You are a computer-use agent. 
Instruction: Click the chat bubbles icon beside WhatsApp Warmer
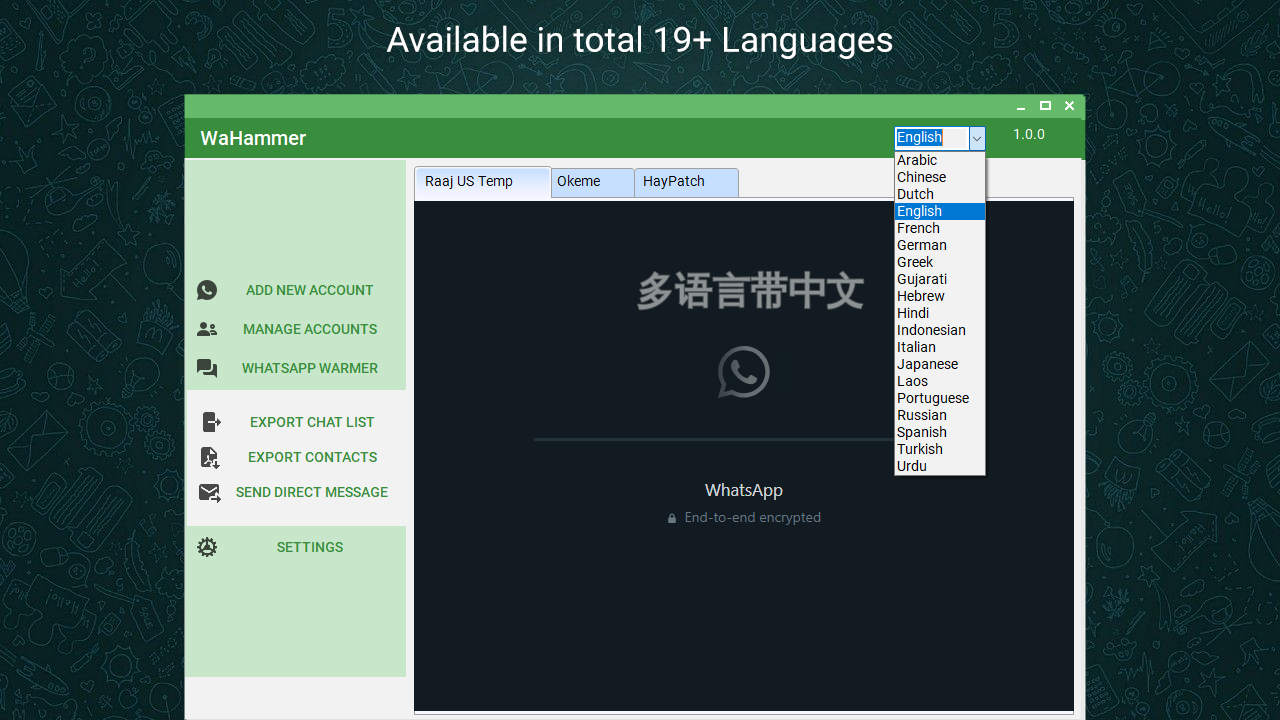click(x=207, y=368)
